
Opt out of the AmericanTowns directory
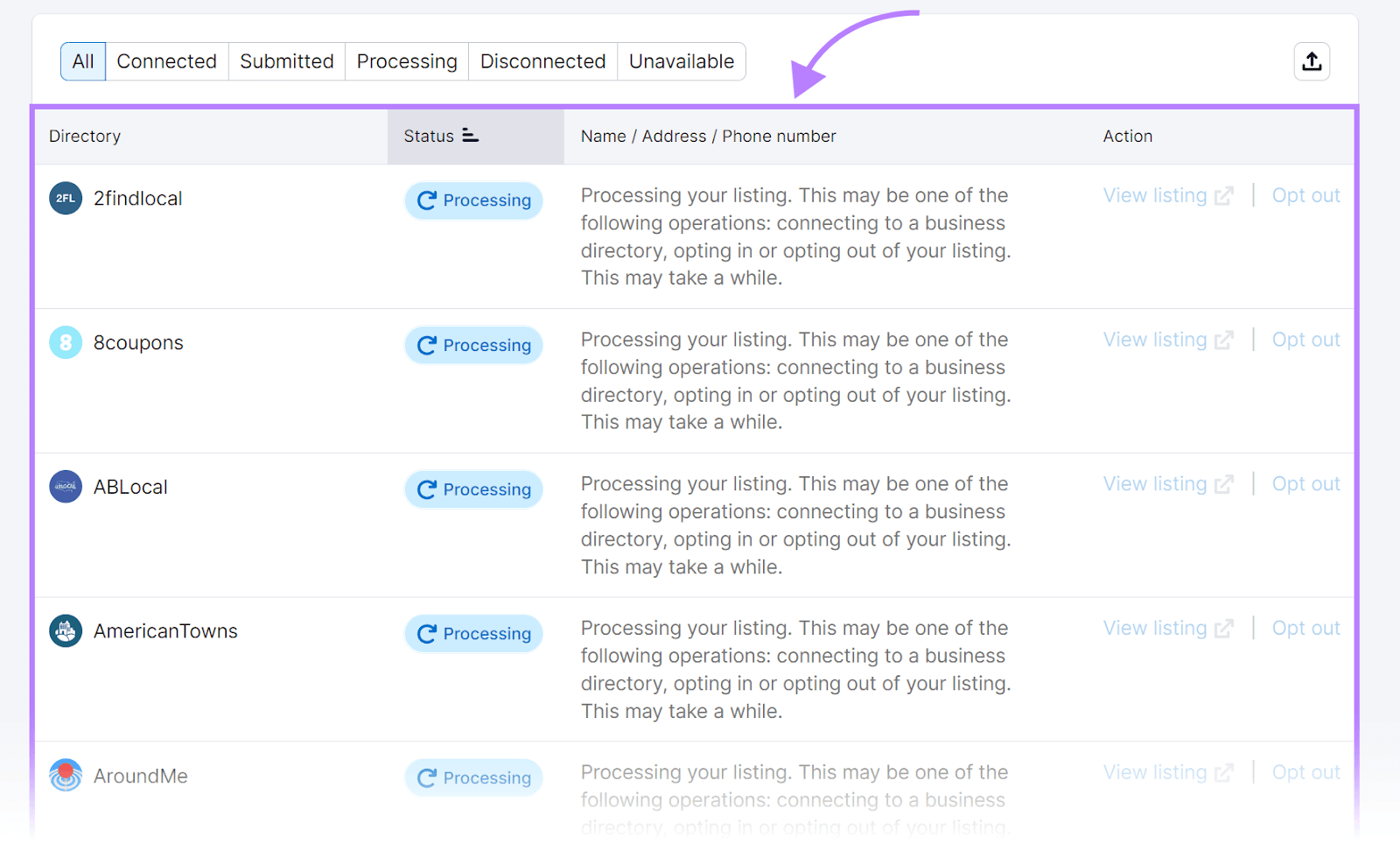pyautogui.click(x=1305, y=628)
